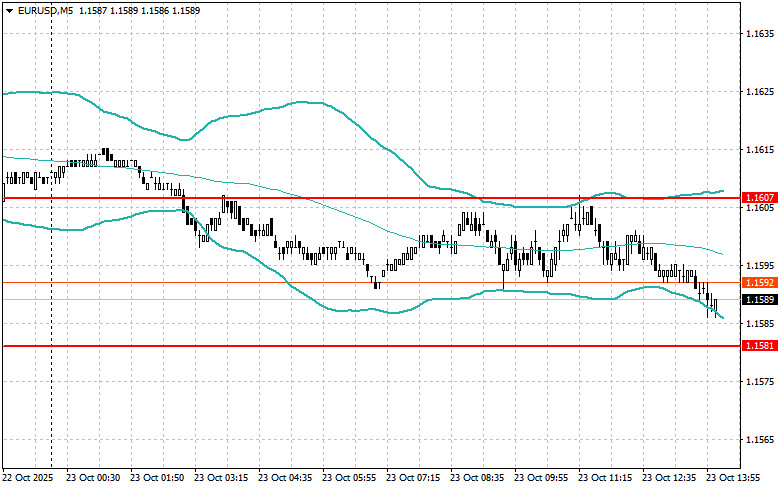The height and width of the screenshot is (489, 781).
Task: Click the 1.1585 price scale value
Action: (x=760, y=324)
